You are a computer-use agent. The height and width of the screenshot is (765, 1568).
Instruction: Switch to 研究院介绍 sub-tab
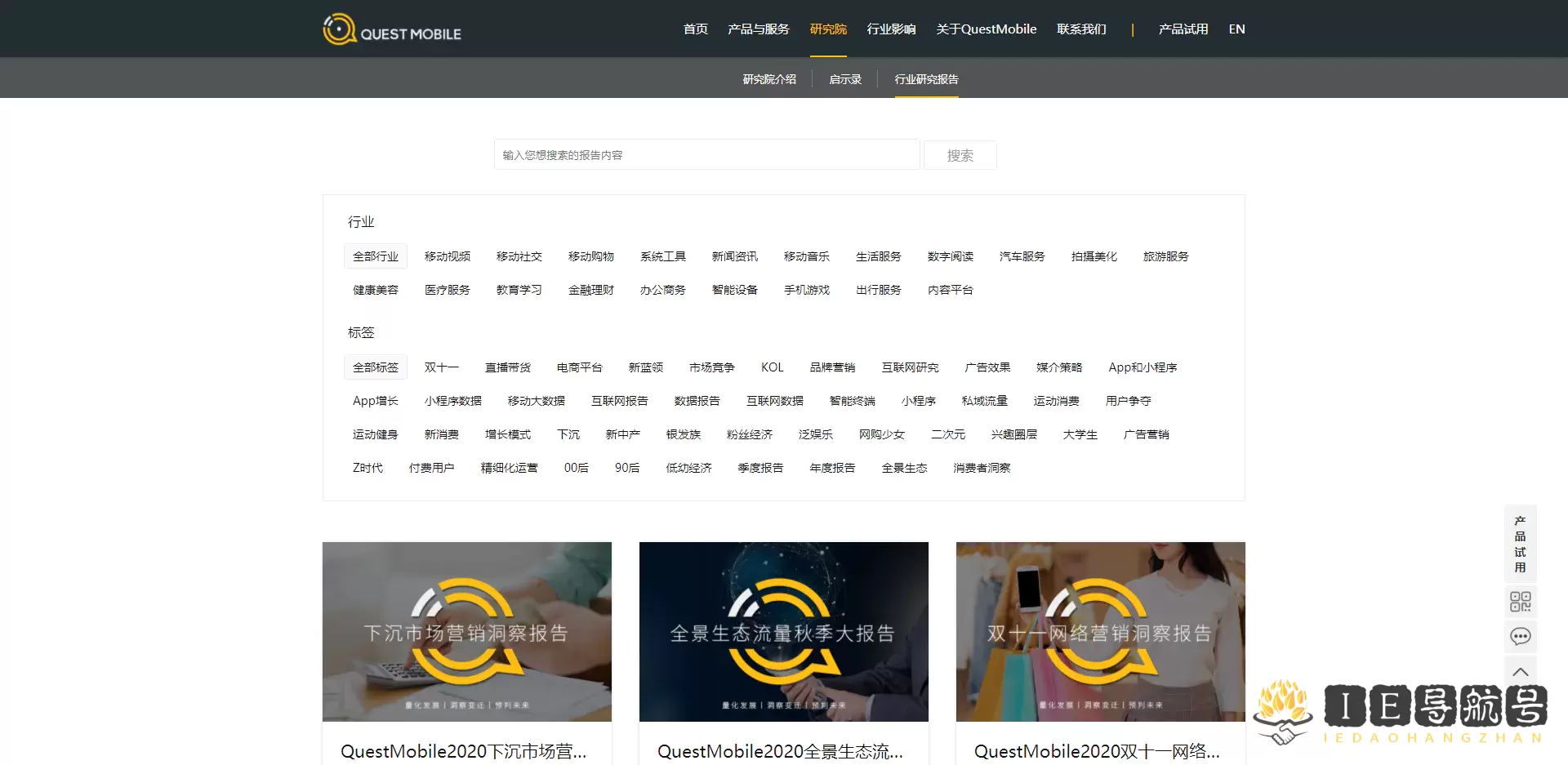click(769, 79)
